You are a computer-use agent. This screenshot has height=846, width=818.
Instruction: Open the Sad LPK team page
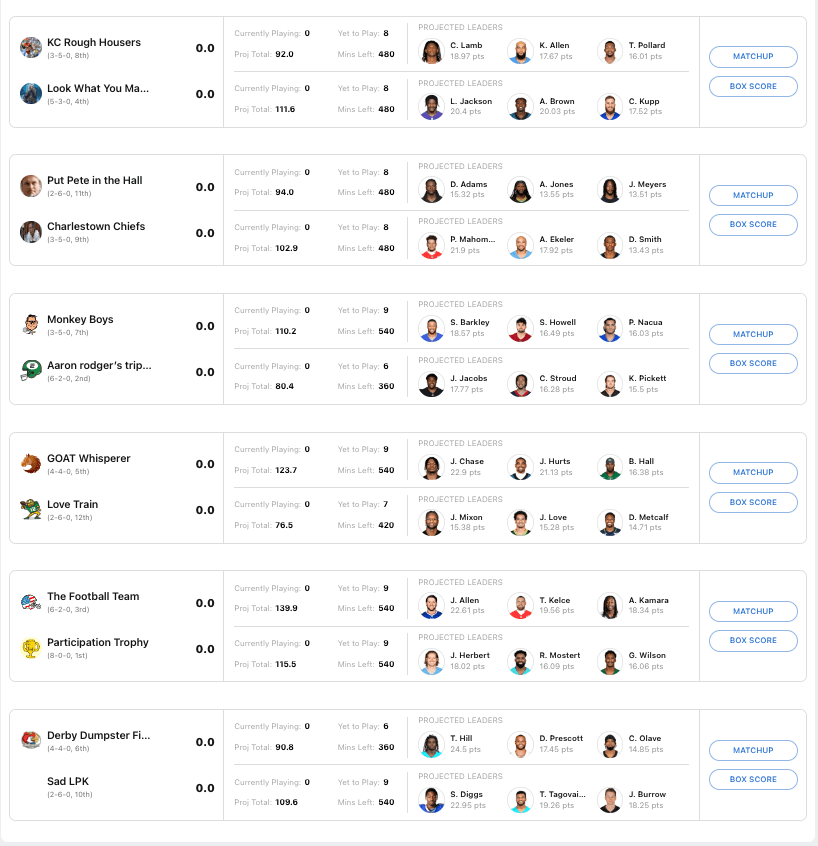tap(67, 781)
